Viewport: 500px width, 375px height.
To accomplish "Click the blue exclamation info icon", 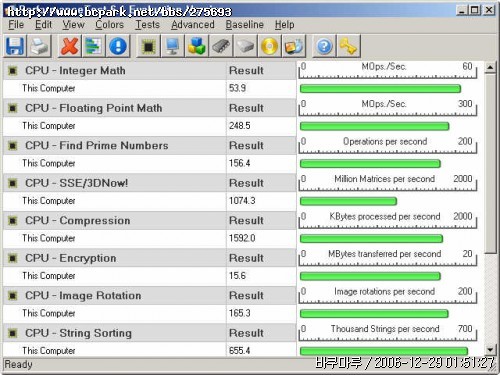I will click(118, 46).
